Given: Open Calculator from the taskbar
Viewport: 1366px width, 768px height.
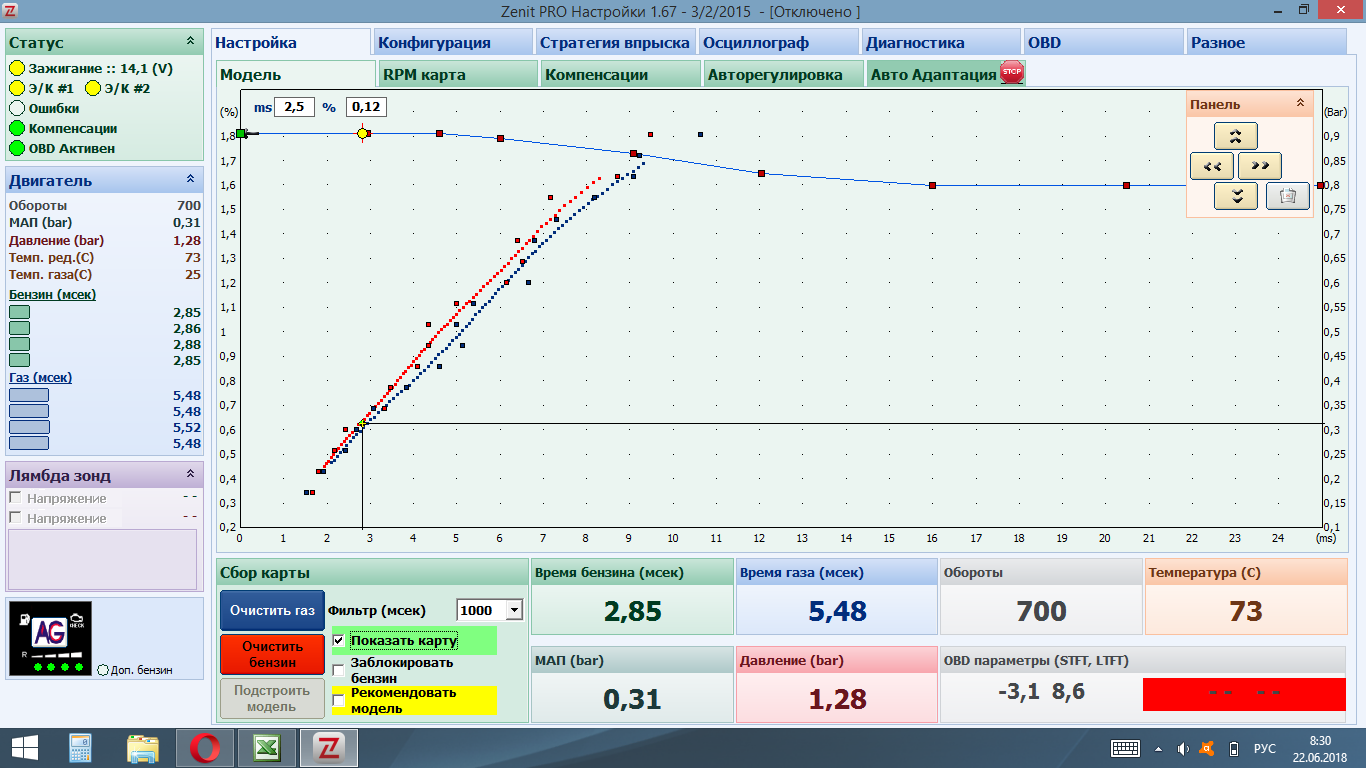Looking at the screenshot, I should pyautogui.click(x=81, y=748).
